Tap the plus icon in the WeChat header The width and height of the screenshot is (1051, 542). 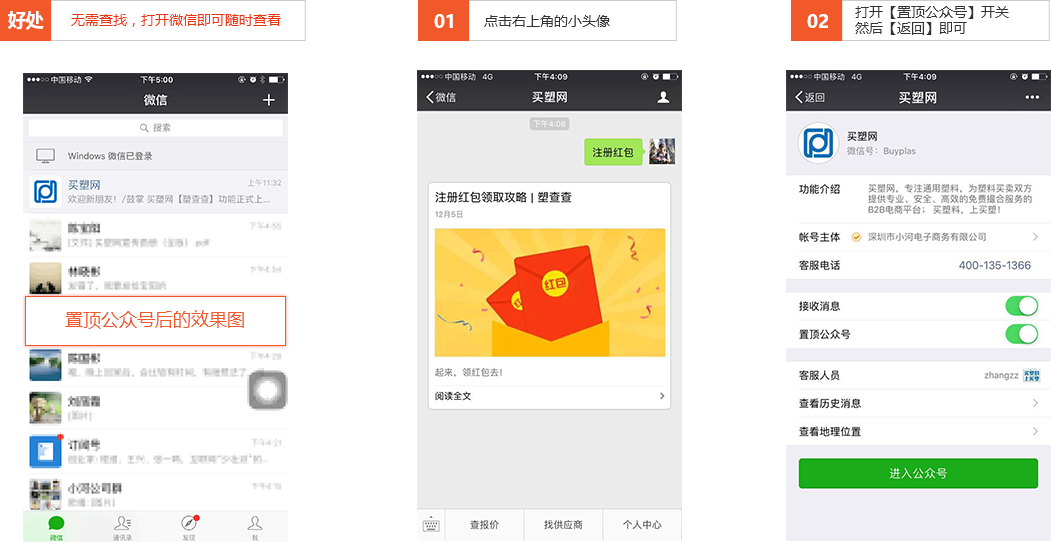tap(269, 100)
